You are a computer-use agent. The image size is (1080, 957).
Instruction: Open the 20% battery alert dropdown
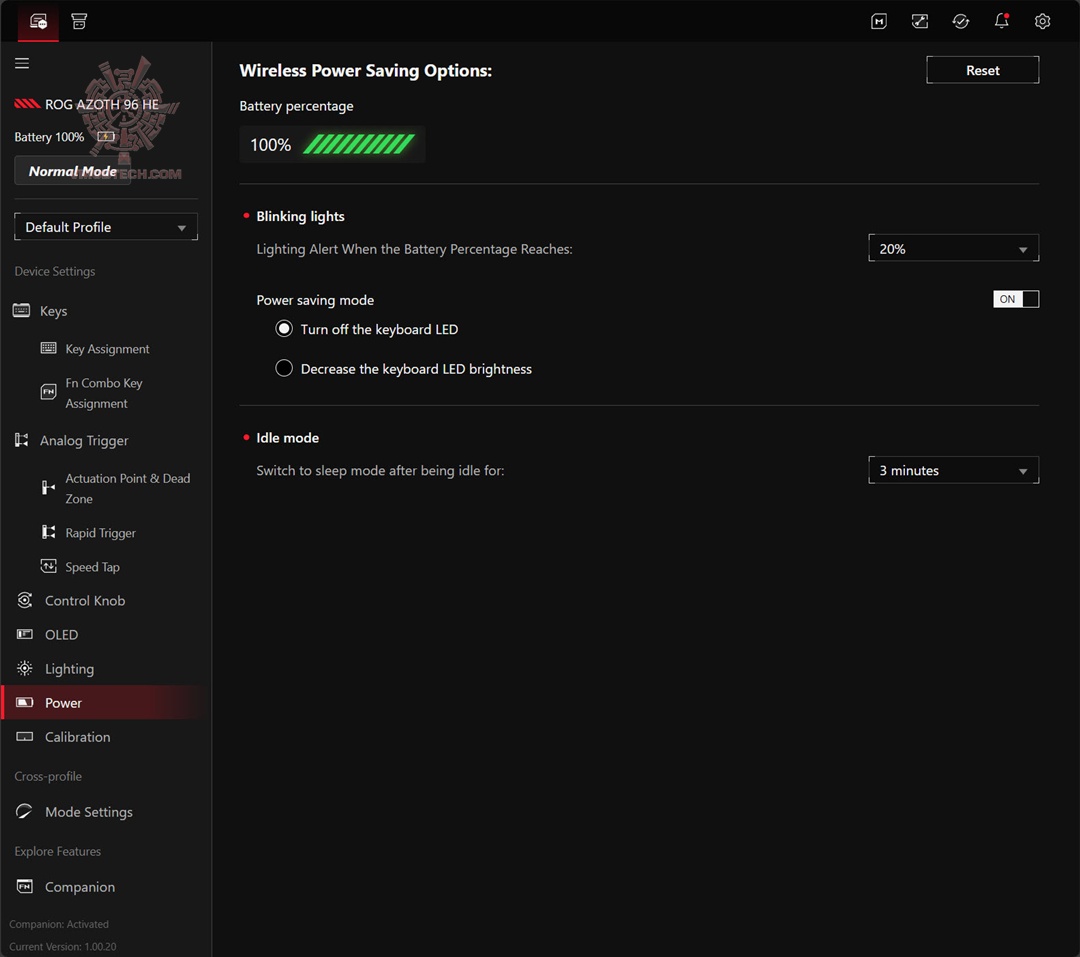953,249
